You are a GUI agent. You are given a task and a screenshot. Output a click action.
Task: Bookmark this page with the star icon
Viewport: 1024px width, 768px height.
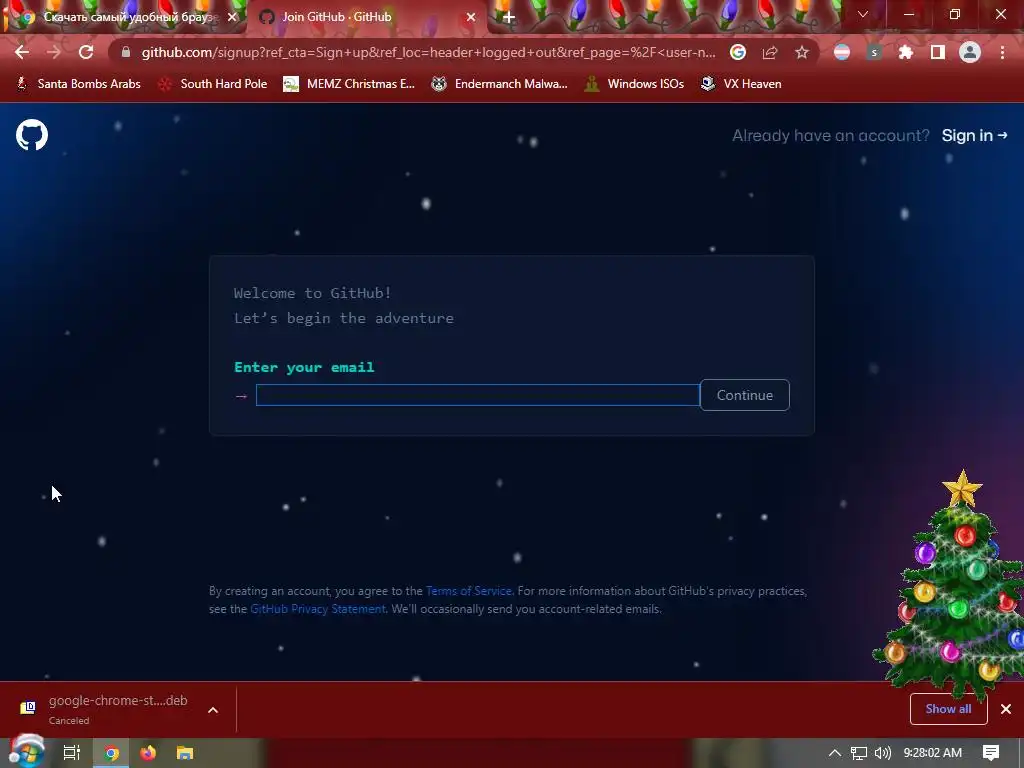point(802,52)
